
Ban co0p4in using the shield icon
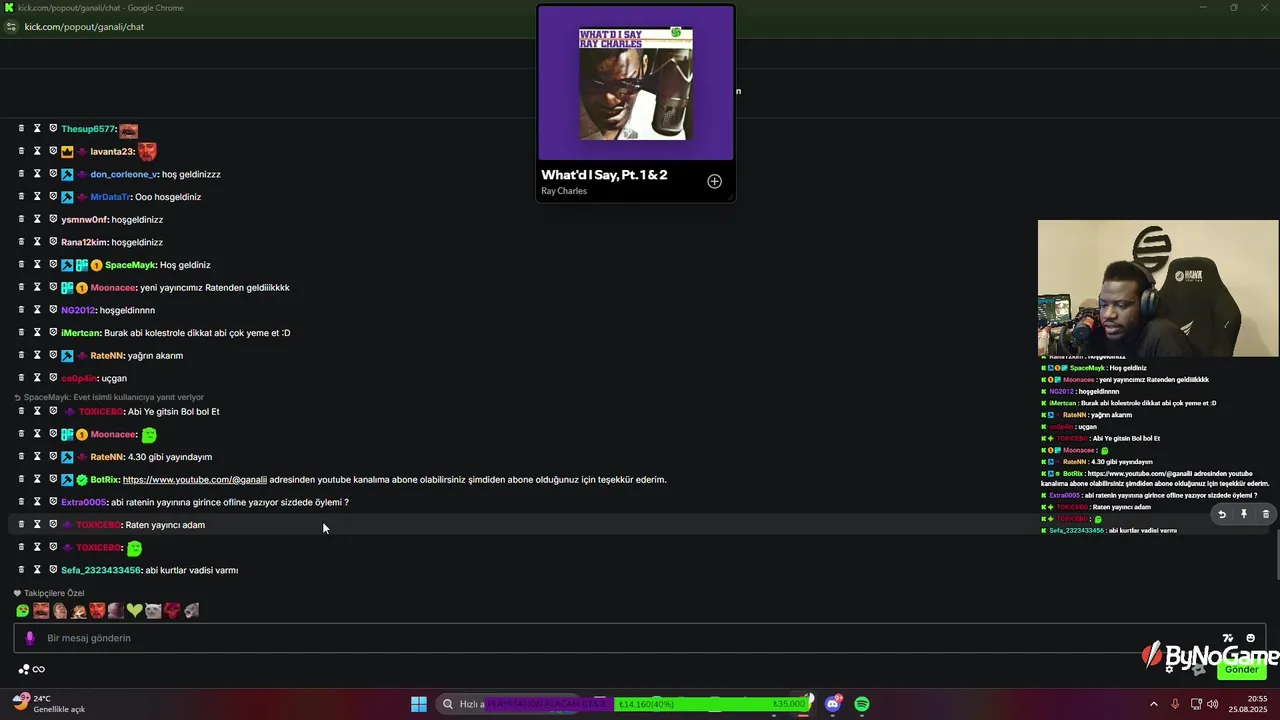click(x=53, y=378)
